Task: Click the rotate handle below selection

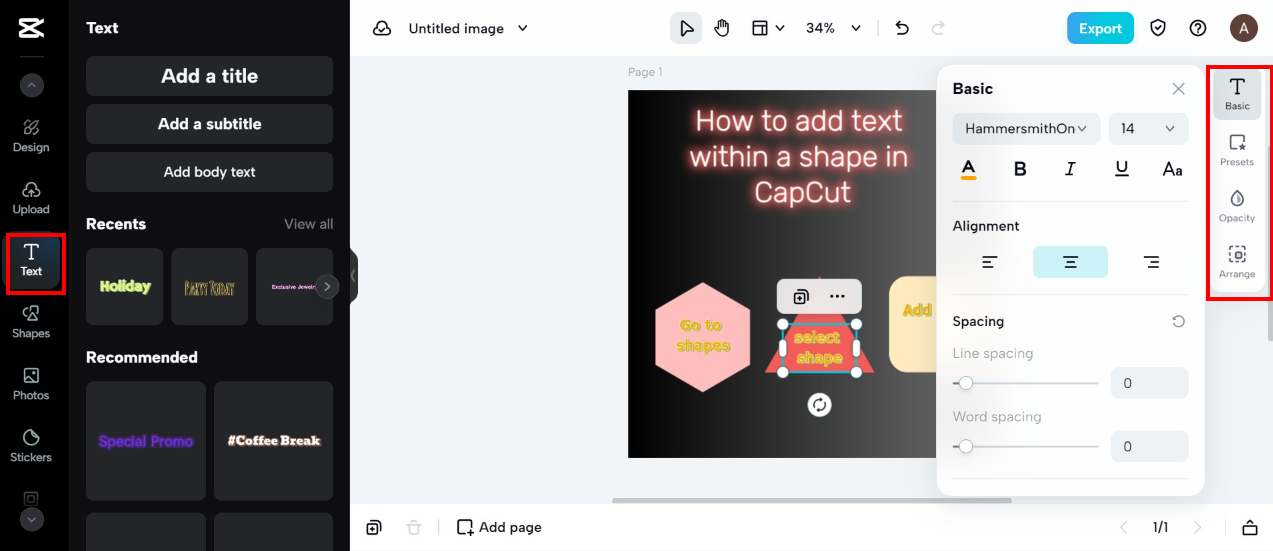Action: coord(819,405)
